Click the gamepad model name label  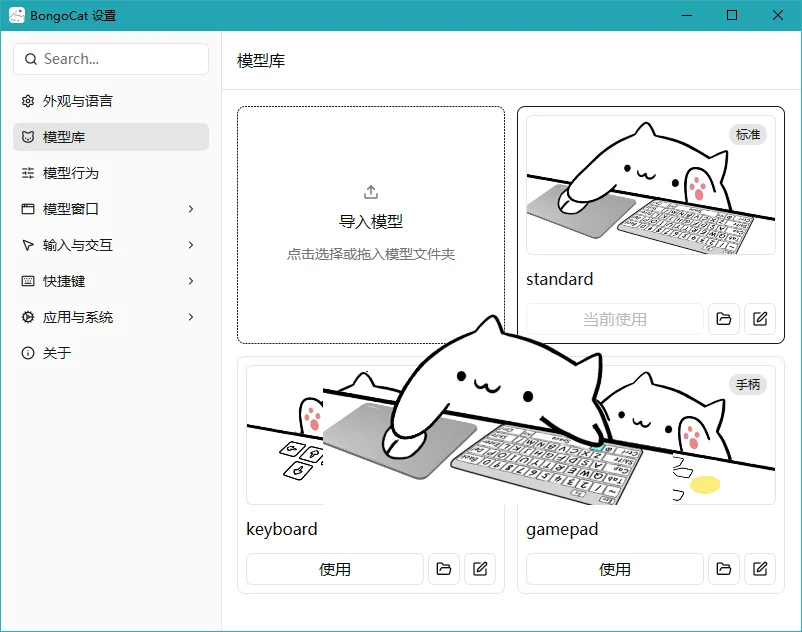click(x=562, y=530)
